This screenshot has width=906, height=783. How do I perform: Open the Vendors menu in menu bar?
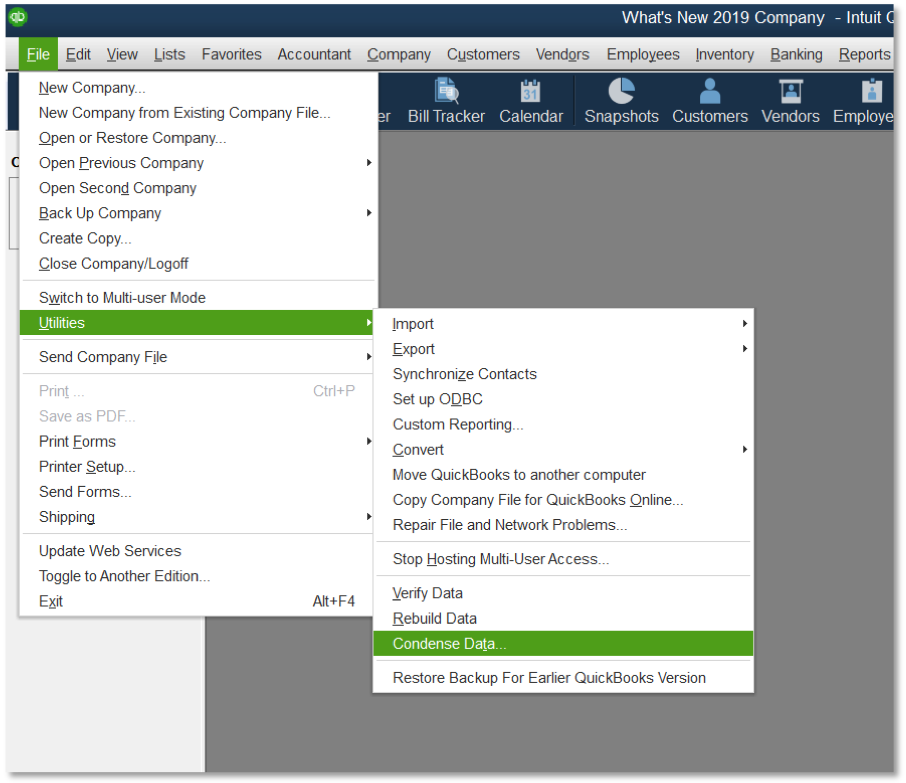pos(562,54)
